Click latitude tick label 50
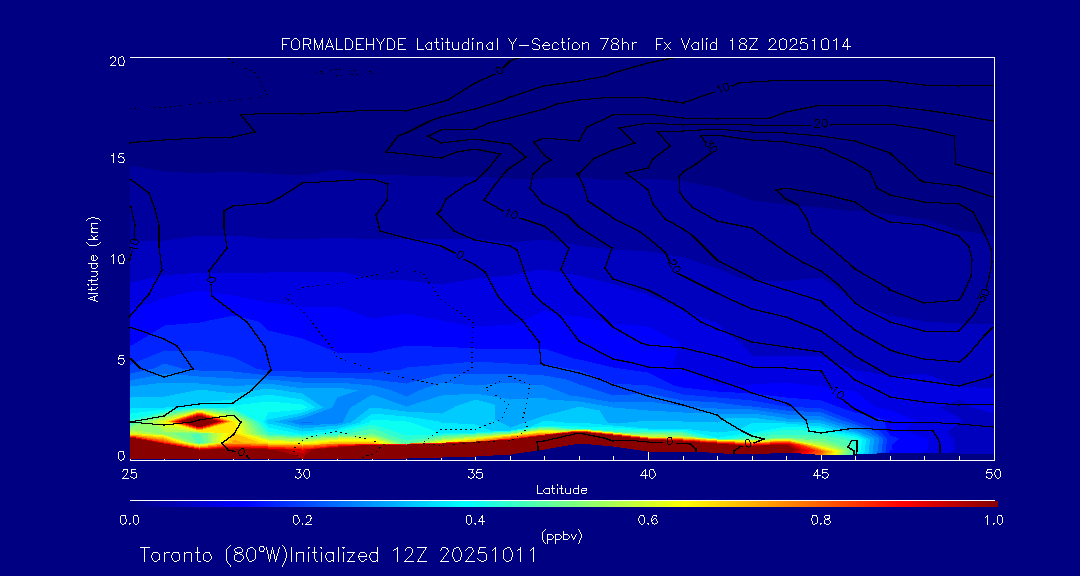This screenshot has width=1080, height=576. click(x=993, y=474)
